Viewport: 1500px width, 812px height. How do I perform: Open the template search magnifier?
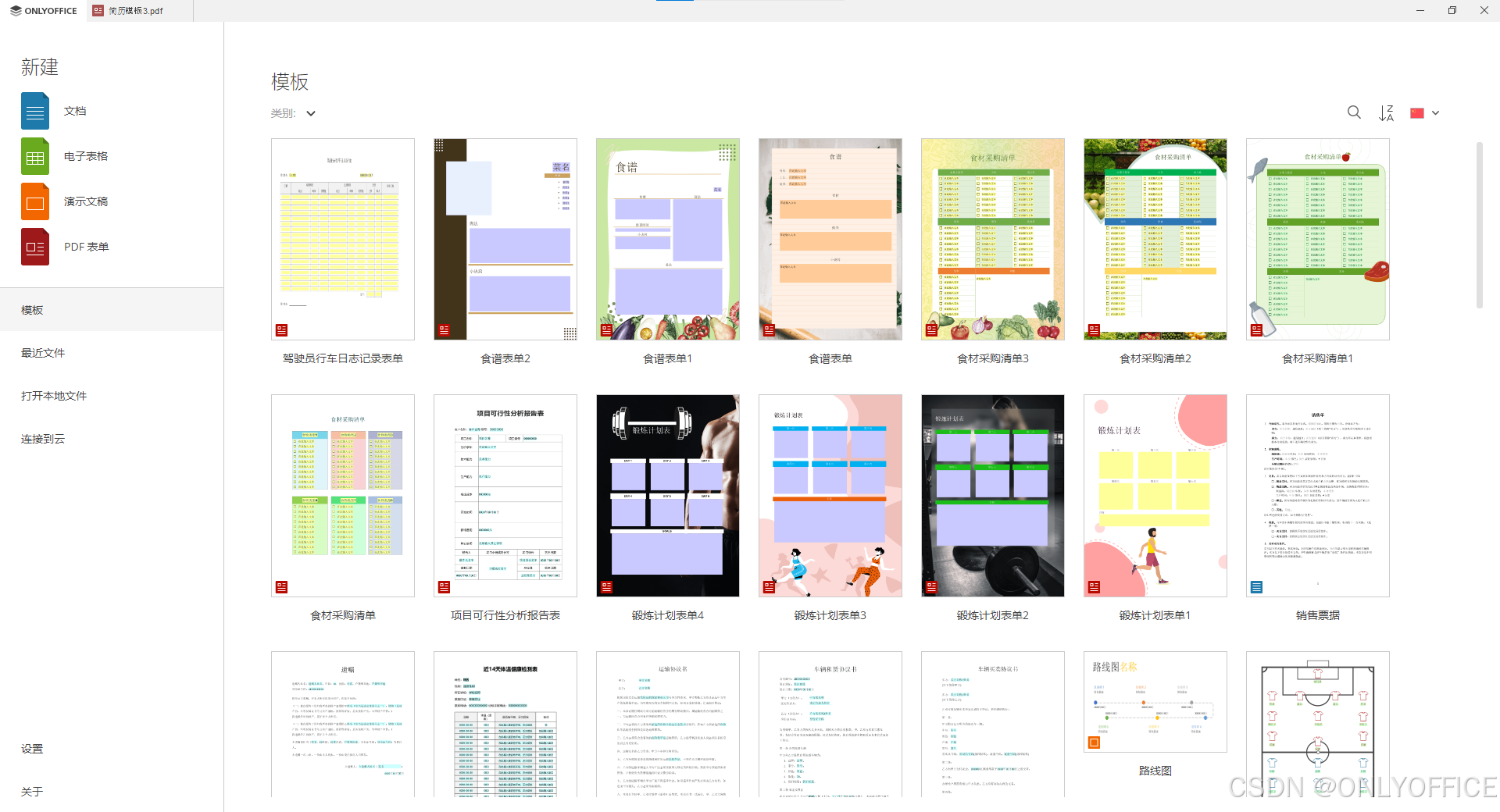[1354, 112]
